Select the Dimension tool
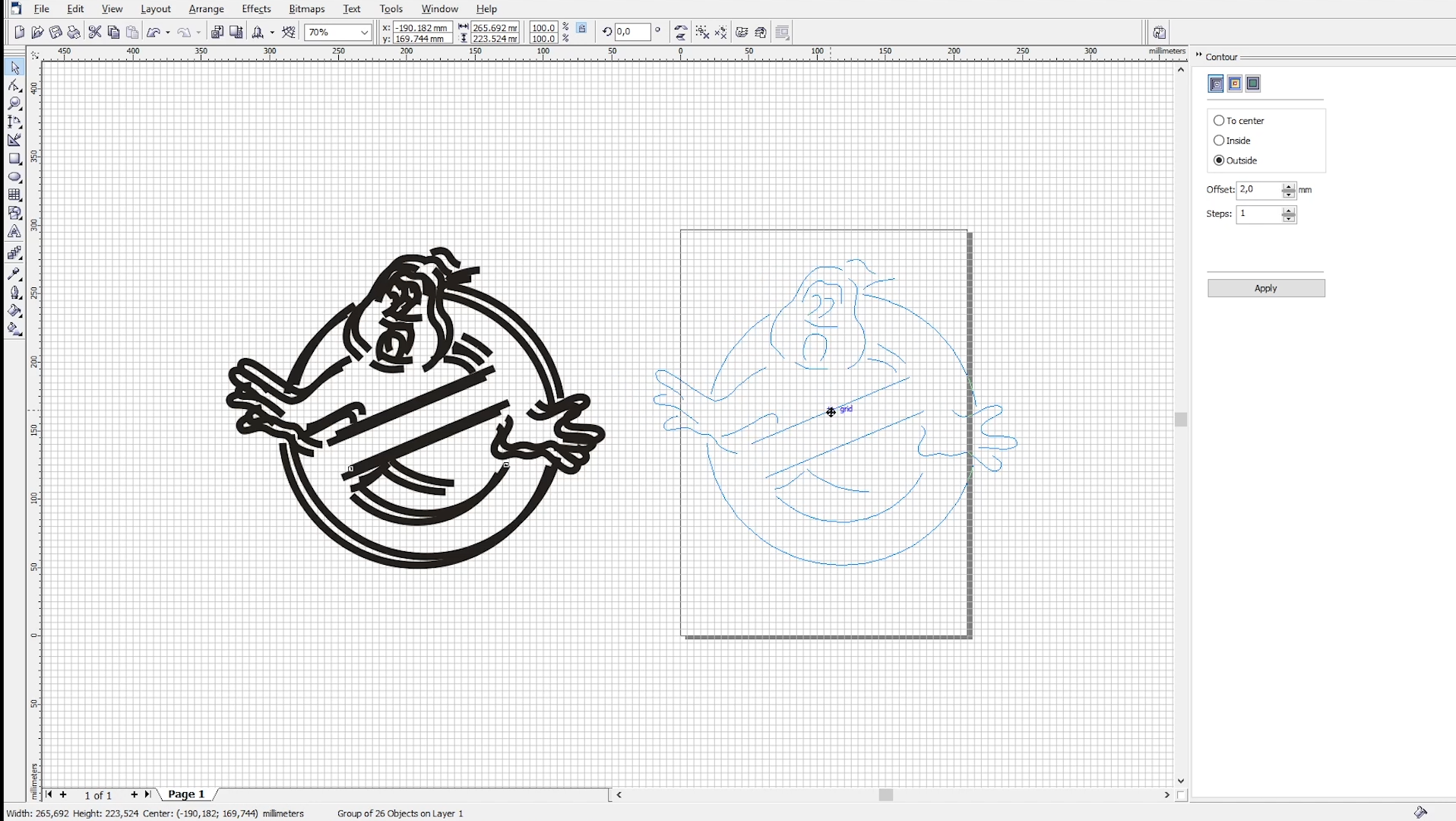Screen dimensions: 1456x821 [x=14, y=122]
